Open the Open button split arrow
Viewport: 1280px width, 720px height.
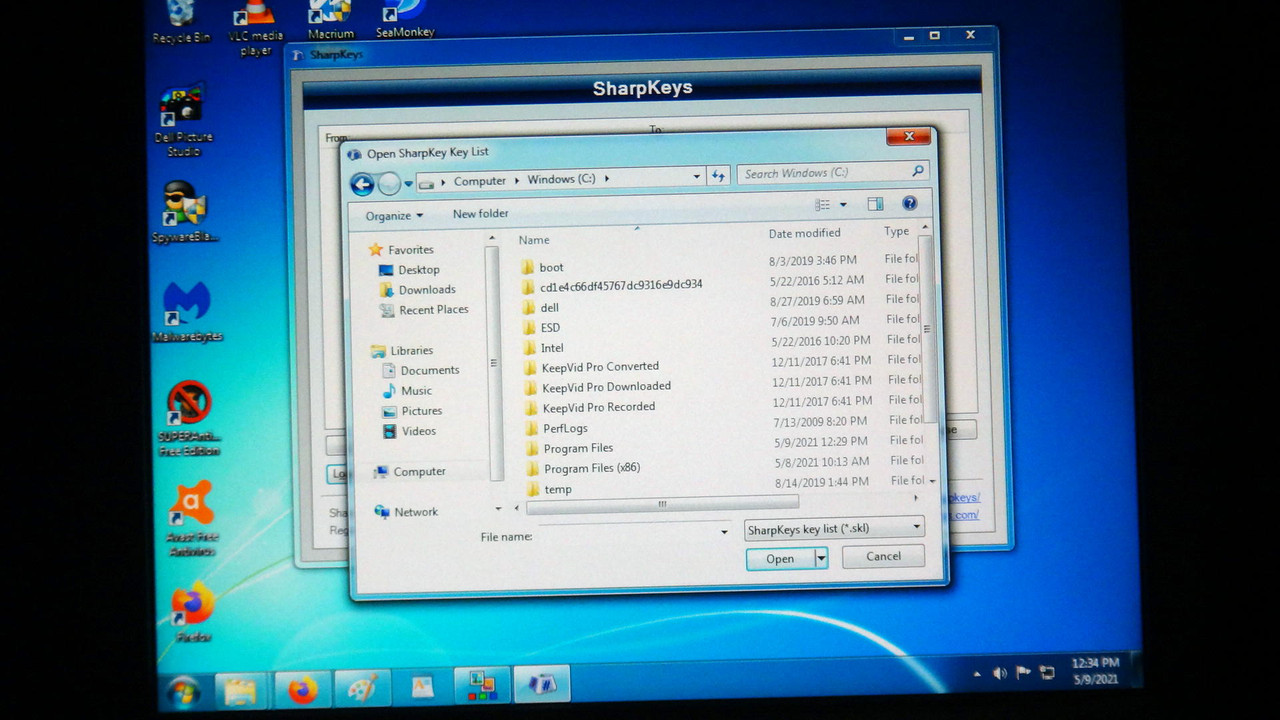[x=821, y=559]
